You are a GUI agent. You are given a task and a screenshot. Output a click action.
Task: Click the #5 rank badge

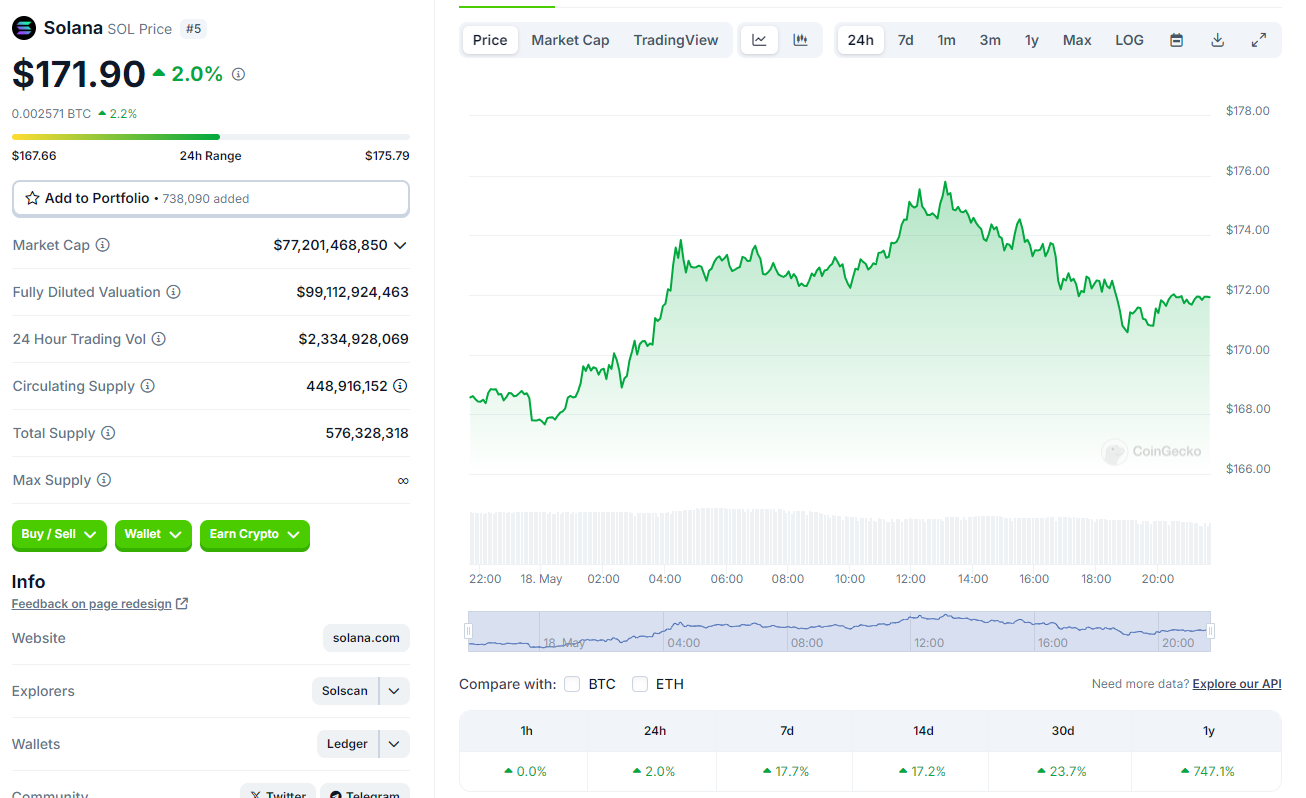pyautogui.click(x=194, y=29)
